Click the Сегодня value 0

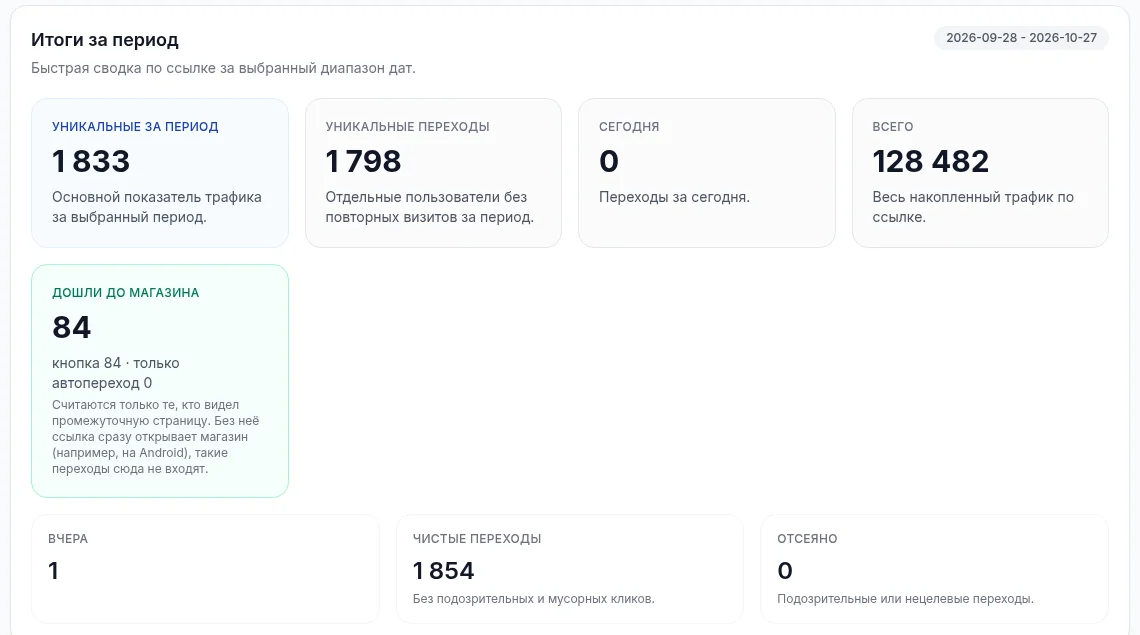coord(609,161)
